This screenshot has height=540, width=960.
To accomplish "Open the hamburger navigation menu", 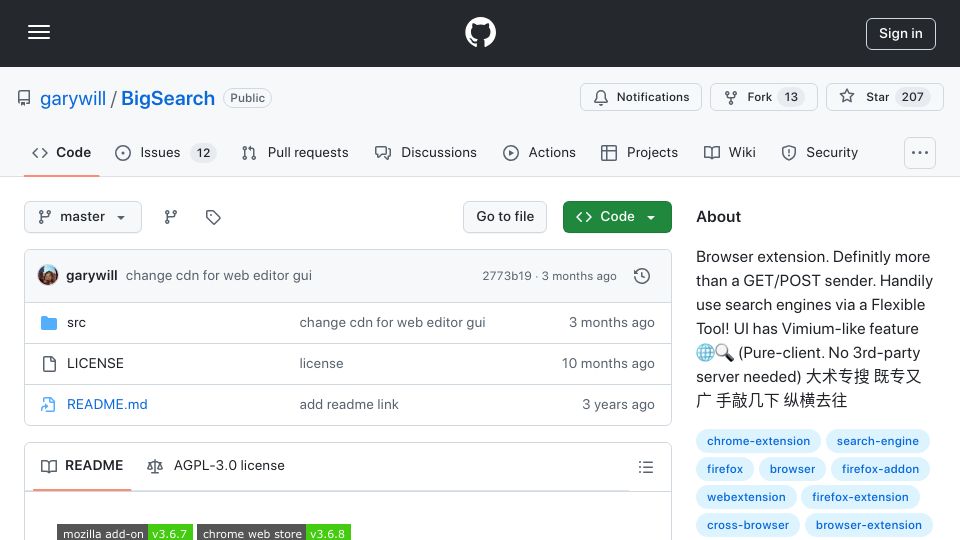I will (39, 32).
